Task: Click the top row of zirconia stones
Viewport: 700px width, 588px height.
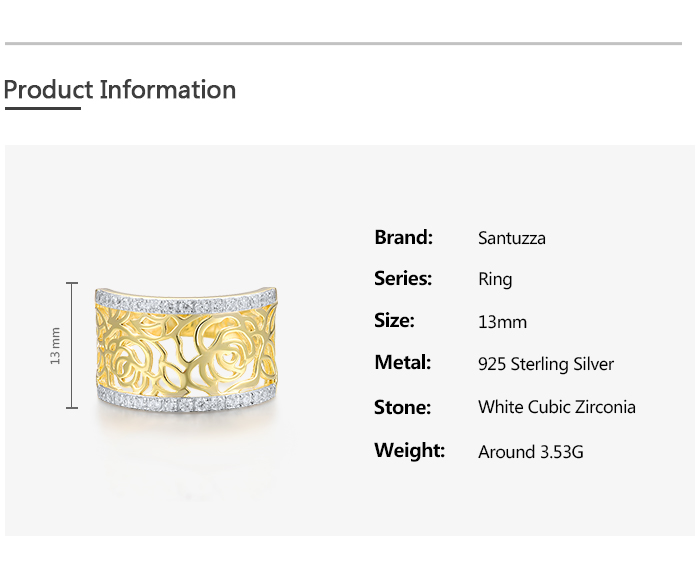Action: [x=187, y=301]
